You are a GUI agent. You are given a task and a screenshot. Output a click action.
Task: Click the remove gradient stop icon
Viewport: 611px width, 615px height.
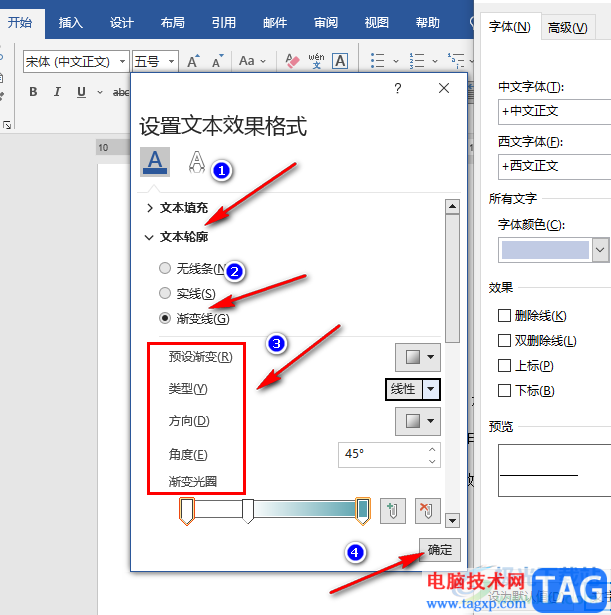[x=427, y=511]
